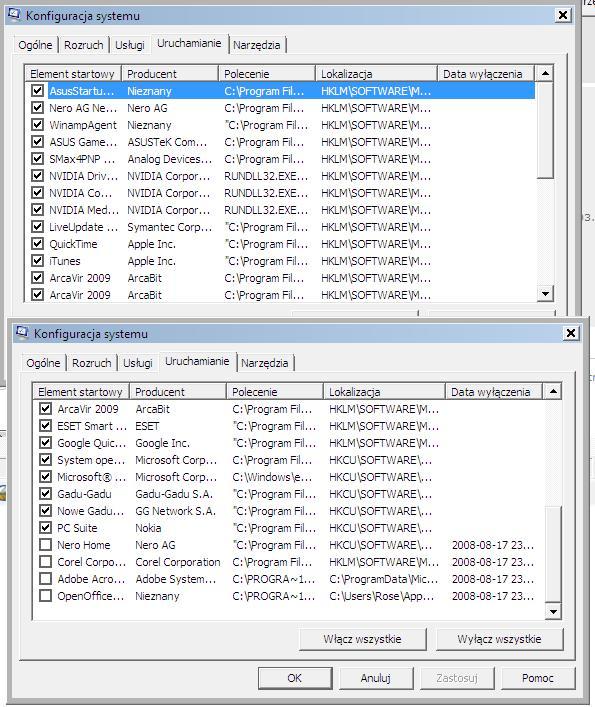This screenshot has height=707, width=595.
Task: Switch to Rozruch tab in lower window
Action: (92, 363)
